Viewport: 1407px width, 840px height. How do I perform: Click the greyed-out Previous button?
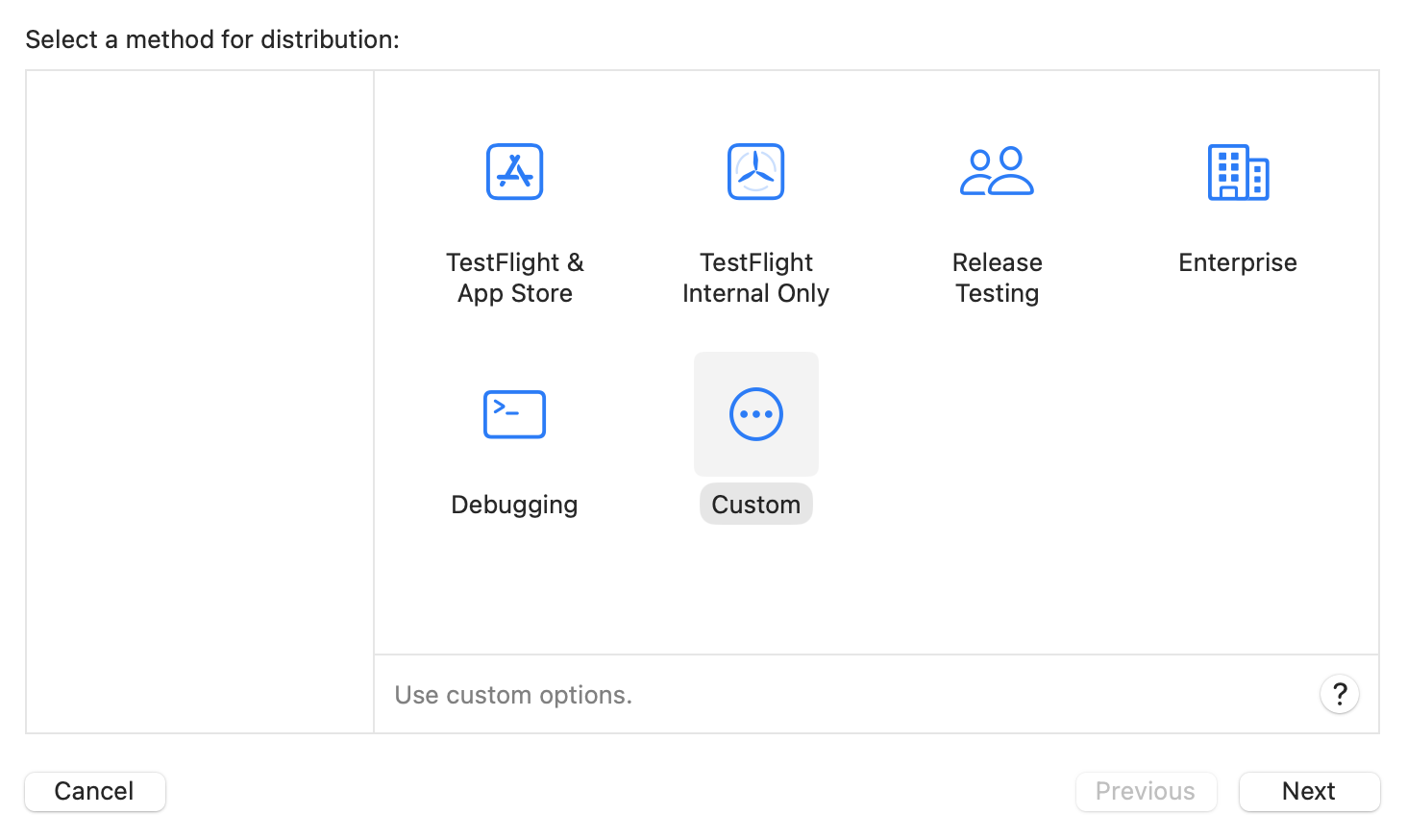(1146, 791)
